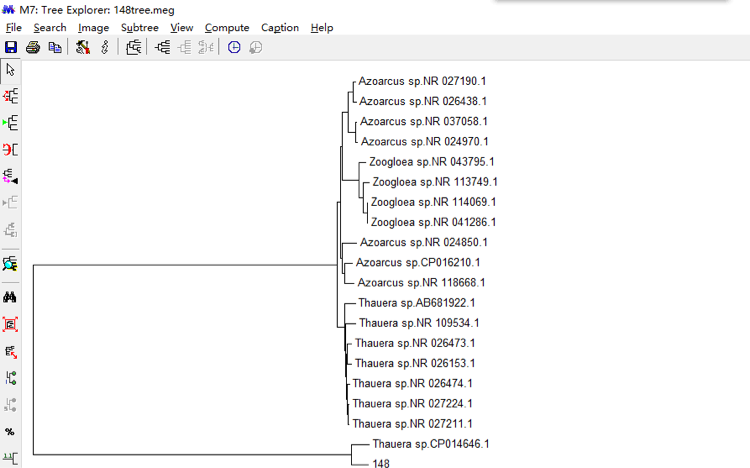Click the tree with magnifier sidebar icon

pyautogui.click(x=10, y=264)
